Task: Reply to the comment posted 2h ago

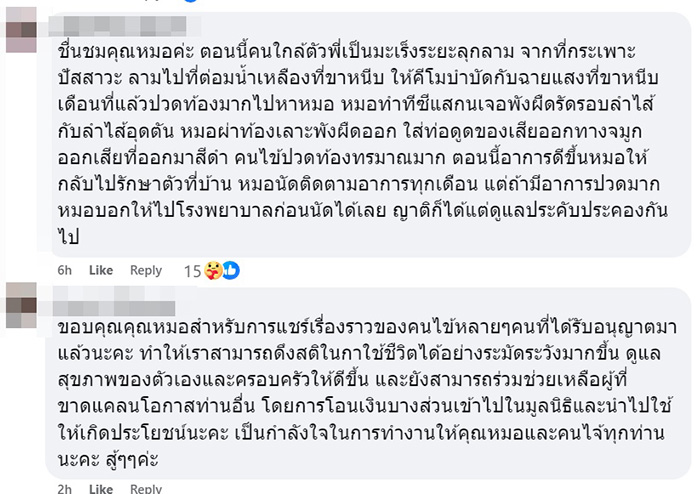Action: (146, 489)
